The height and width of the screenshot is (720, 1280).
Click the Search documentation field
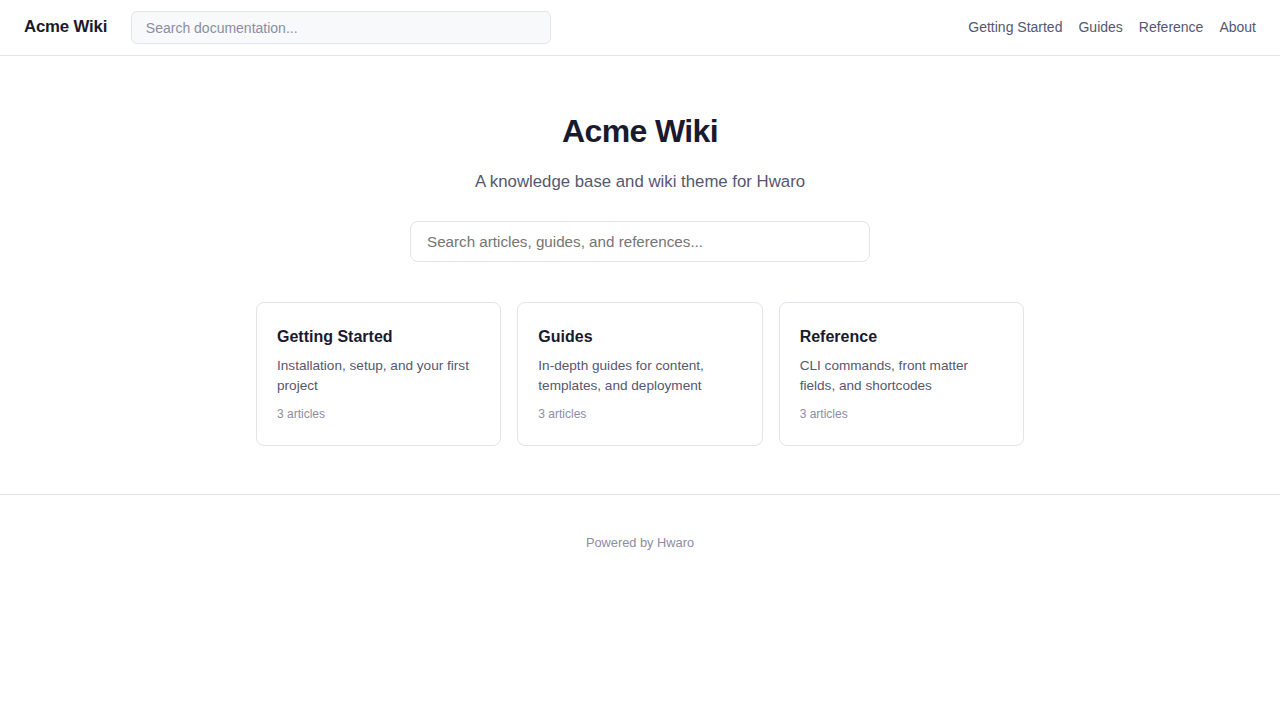pyautogui.click(x=340, y=27)
